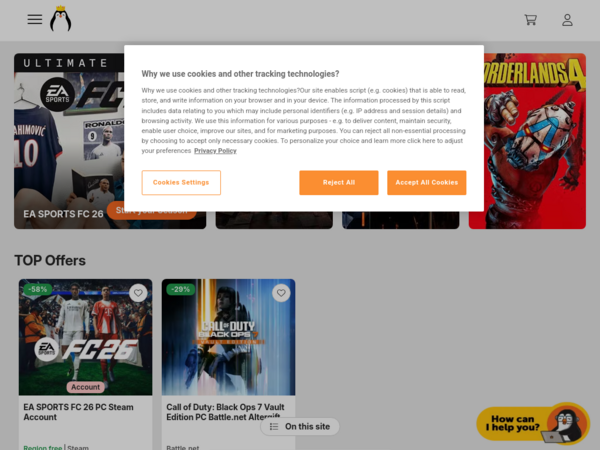This screenshot has height=450, width=600.
Task: Accept All Cookies
Action: (427, 183)
